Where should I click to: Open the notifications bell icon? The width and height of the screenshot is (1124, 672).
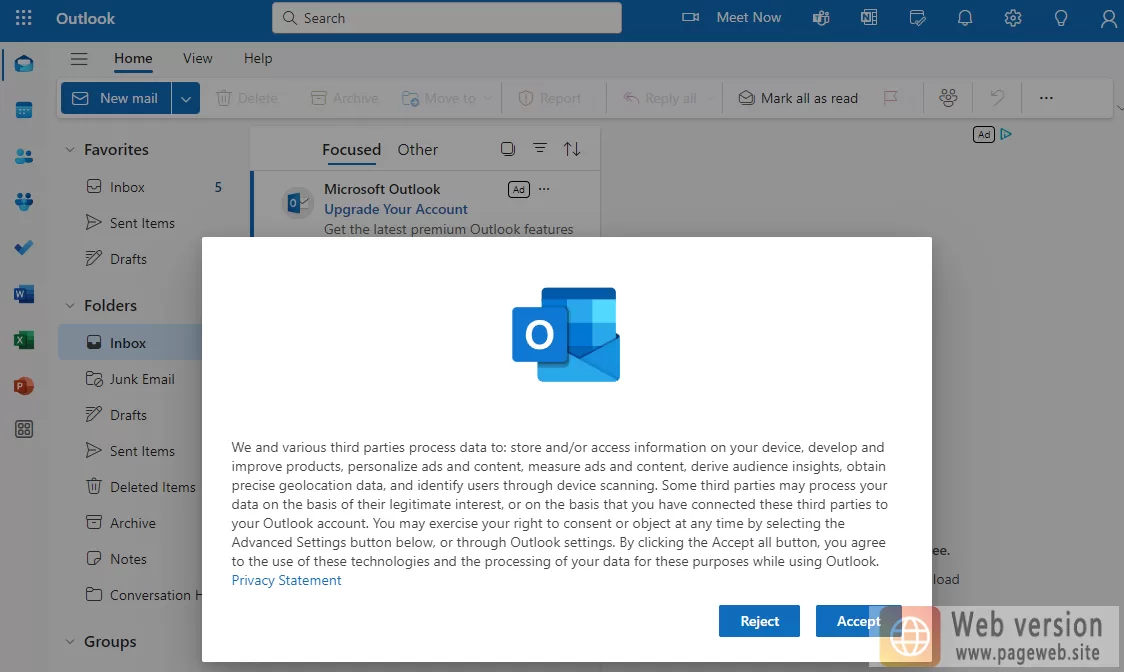965,18
